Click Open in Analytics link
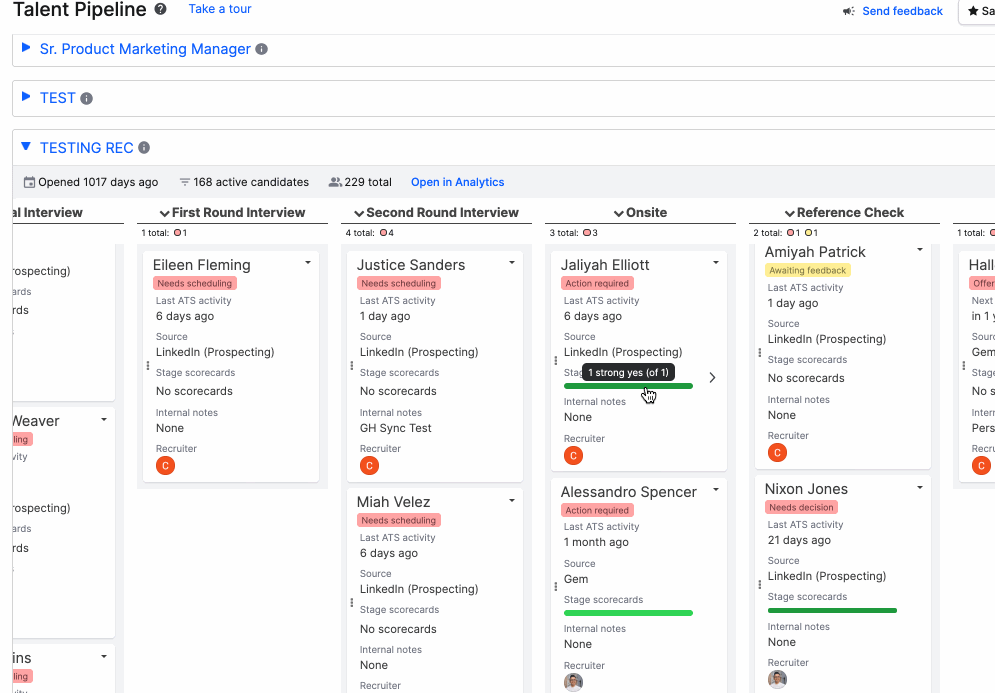Image resolution: width=995 pixels, height=693 pixels. (457, 182)
